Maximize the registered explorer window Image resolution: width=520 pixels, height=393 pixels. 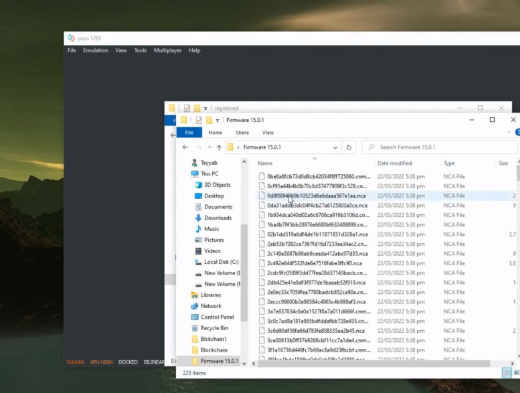[480, 108]
